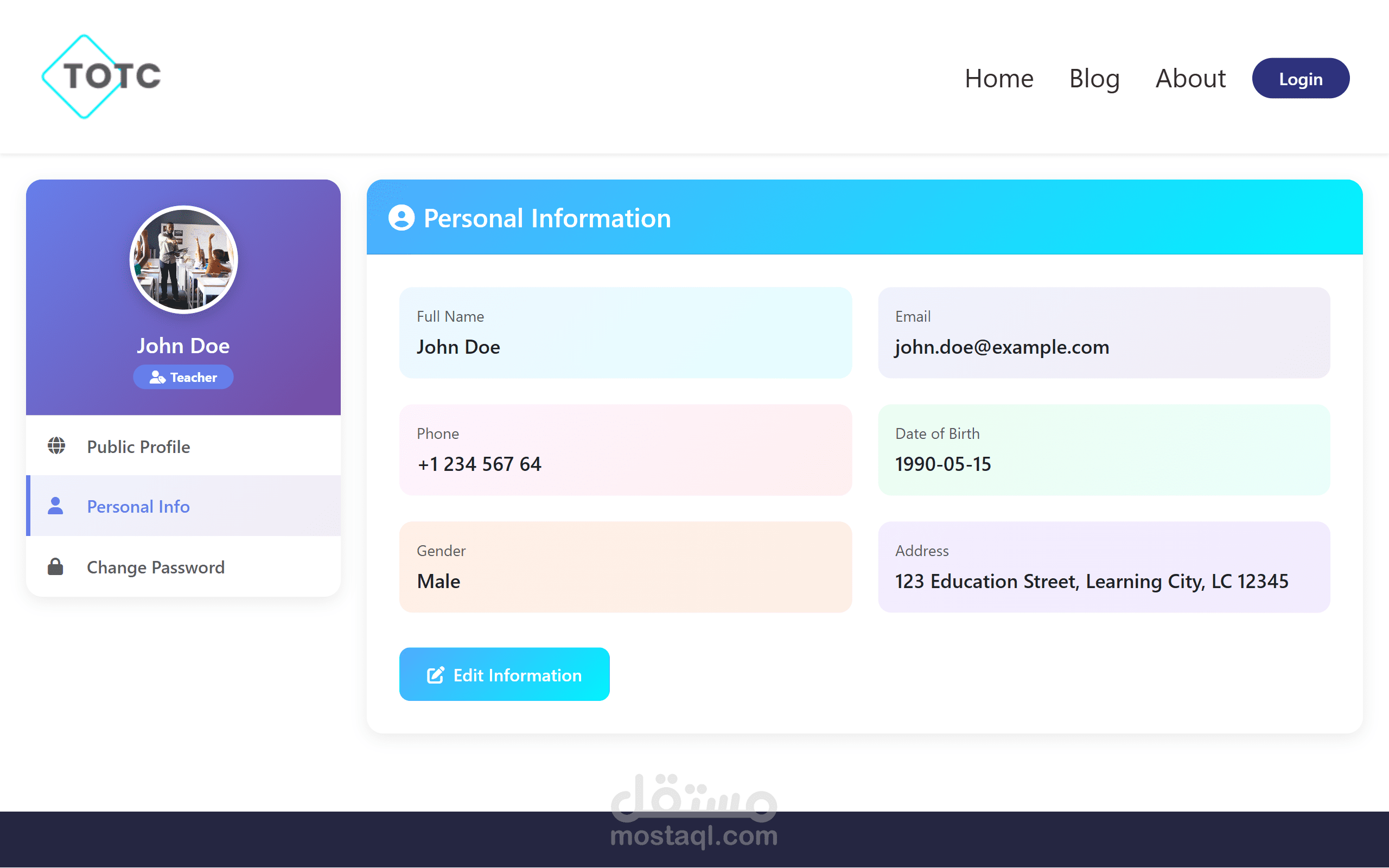
Task: Click the pencil edit icon on Edit Information
Action: point(436,675)
